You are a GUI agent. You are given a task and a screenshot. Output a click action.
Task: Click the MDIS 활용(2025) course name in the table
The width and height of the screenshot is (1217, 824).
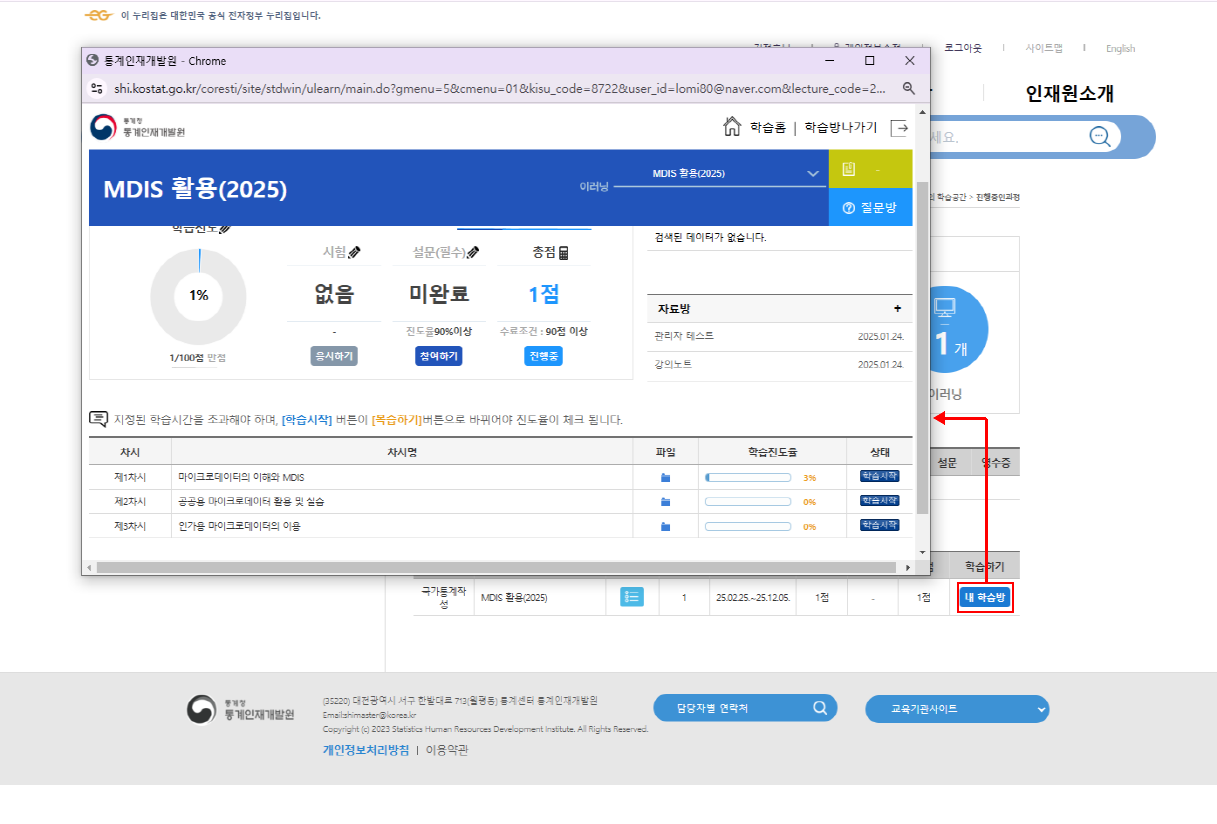point(514,598)
